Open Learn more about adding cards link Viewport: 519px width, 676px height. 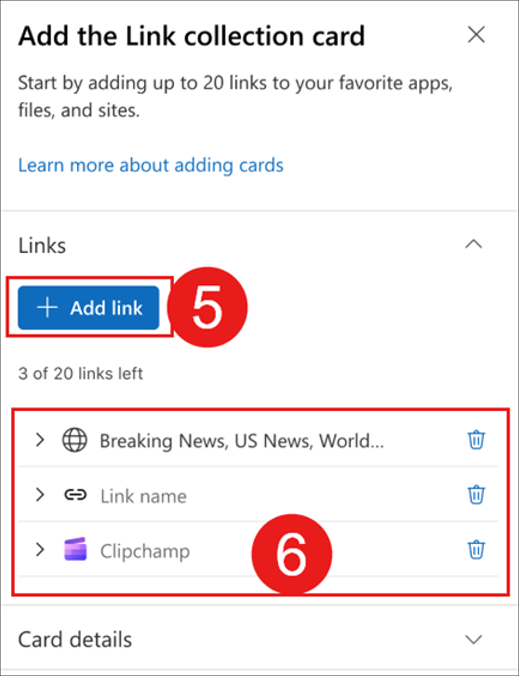(x=151, y=165)
